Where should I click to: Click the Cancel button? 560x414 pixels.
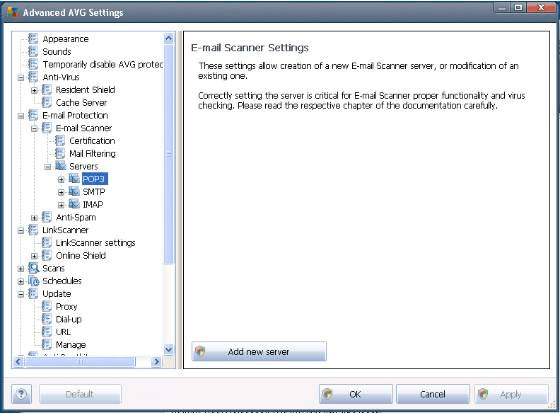point(433,394)
